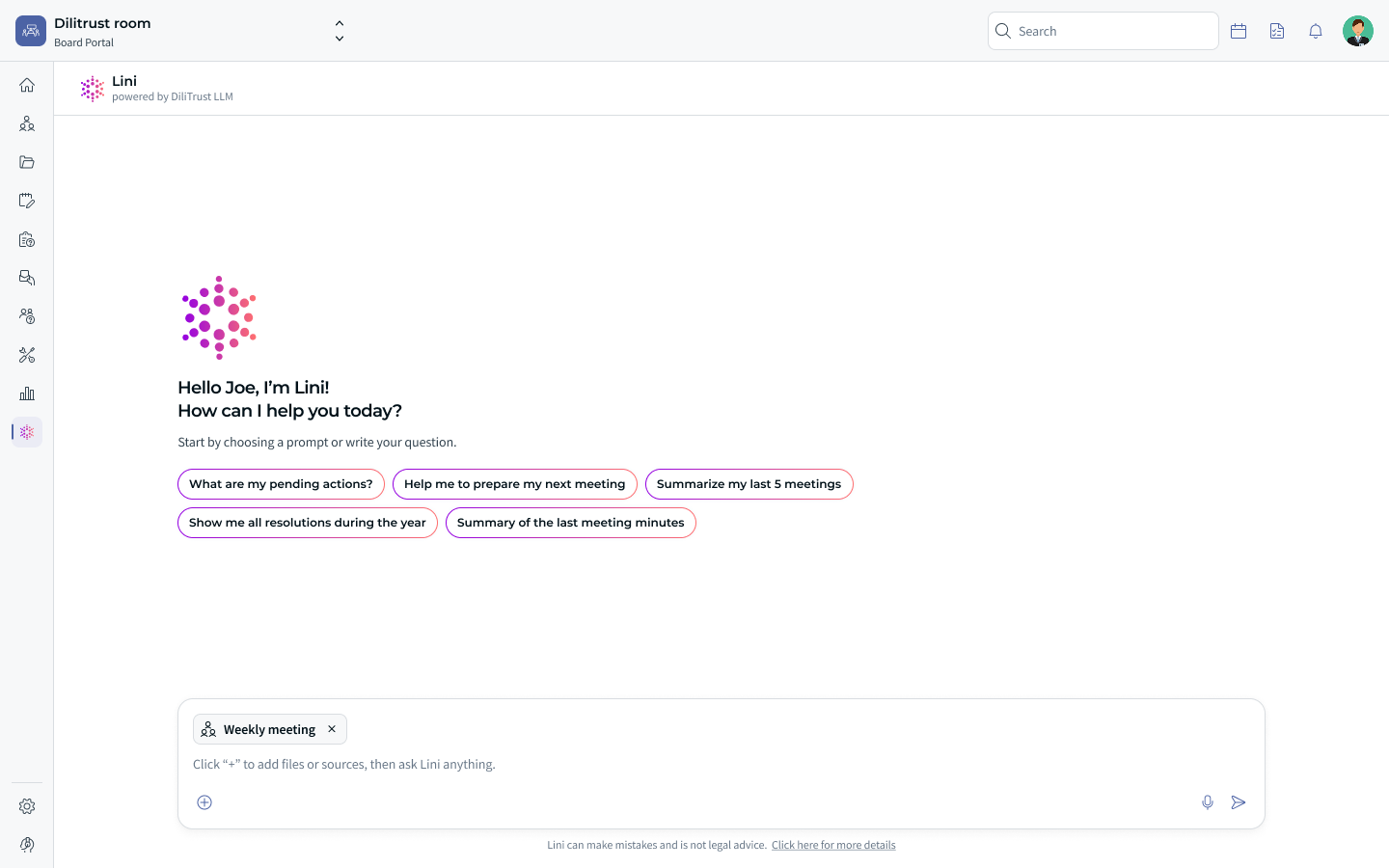Screen dimensions: 1389x868
Task: Remove the Weekly meeting source chip
Action: tap(332, 729)
